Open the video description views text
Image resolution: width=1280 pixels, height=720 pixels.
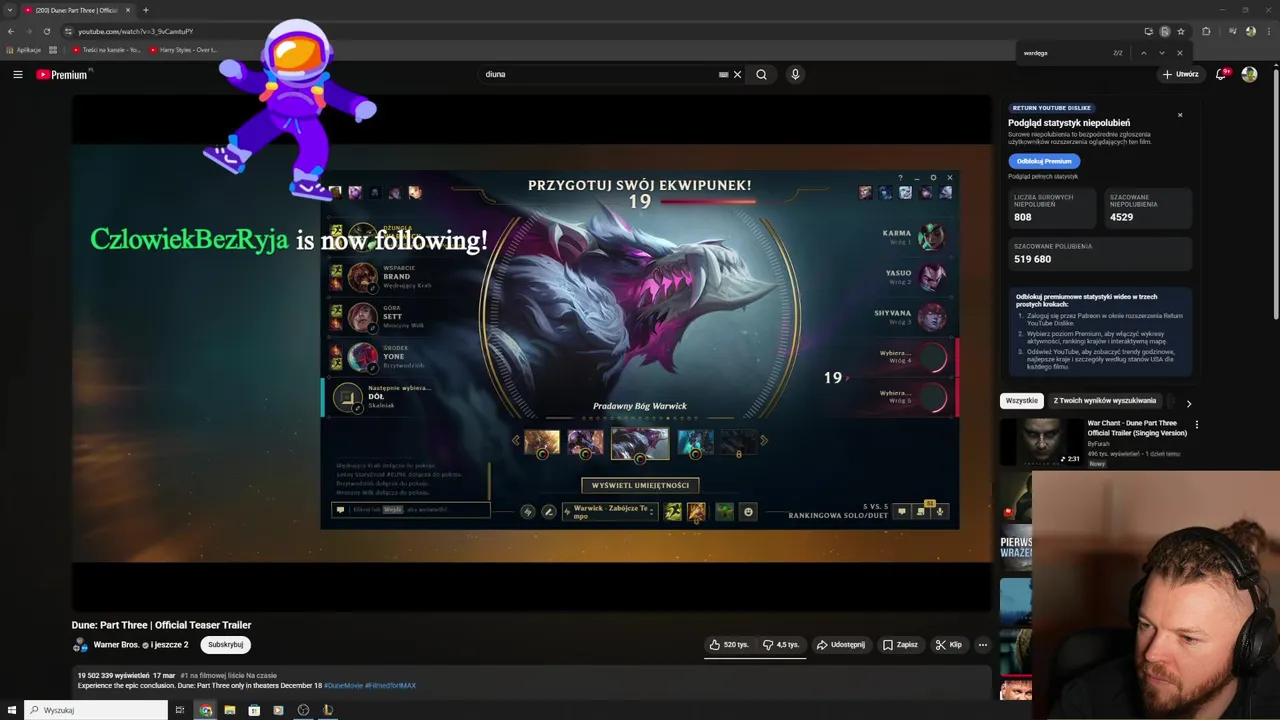[x=113, y=676]
